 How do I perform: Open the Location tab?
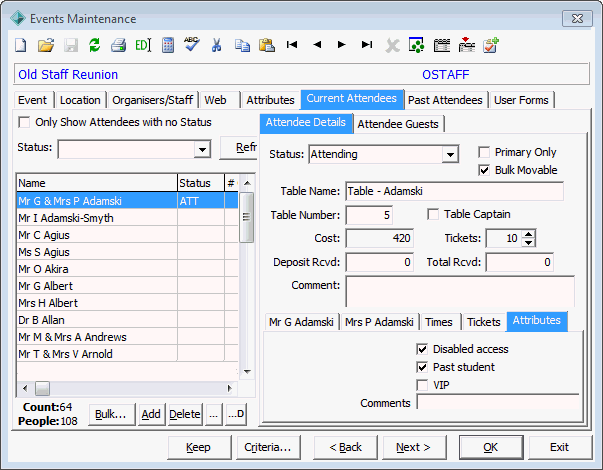coord(80,100)
